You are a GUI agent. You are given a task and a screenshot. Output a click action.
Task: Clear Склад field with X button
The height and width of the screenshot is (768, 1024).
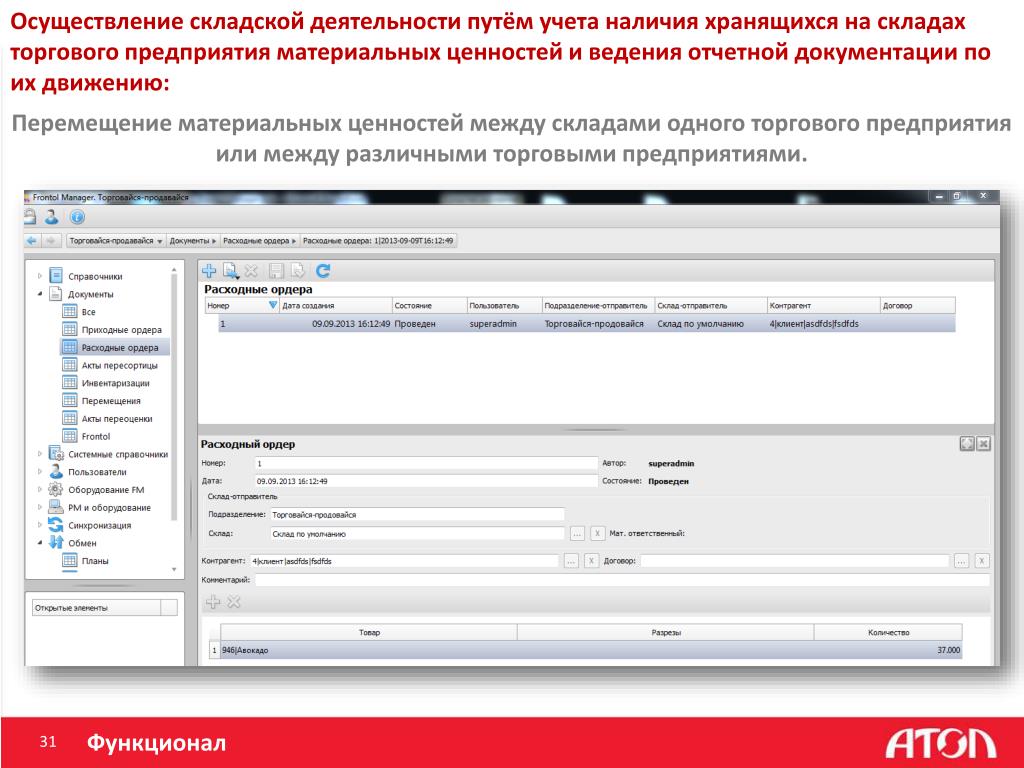click(x=597, y=534)
